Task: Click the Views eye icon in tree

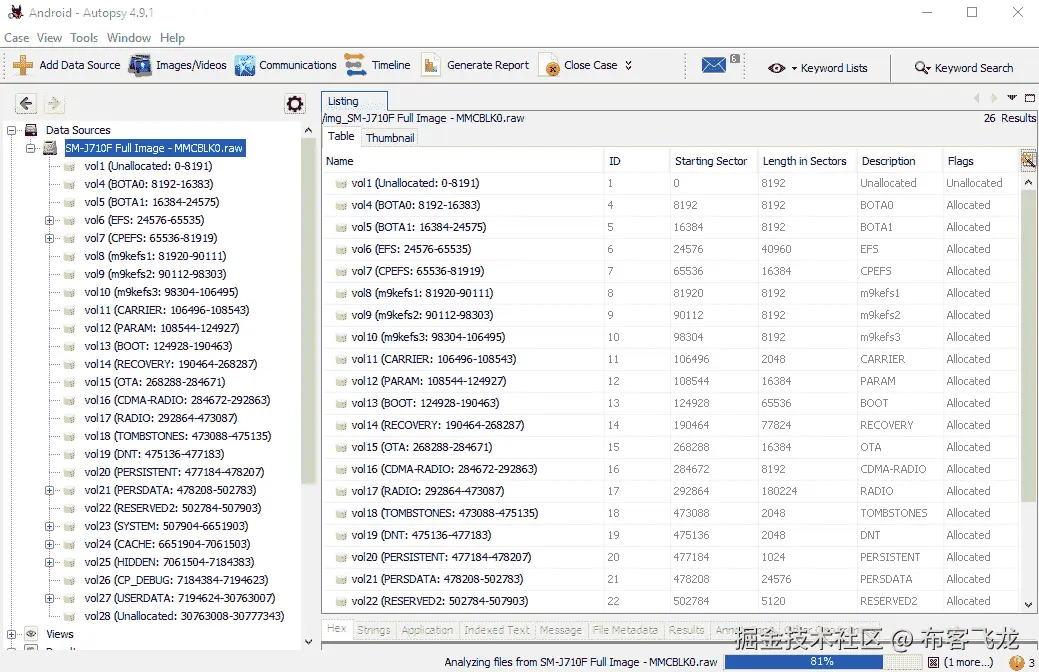Action: 31,634
